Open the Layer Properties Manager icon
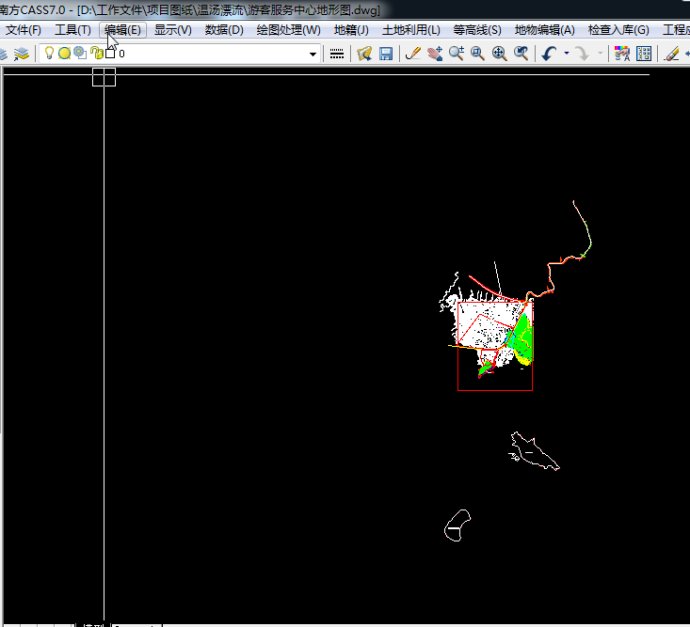The height and width of the screenshot is (627, 690). pyautogui.click(x=21, y=53)
